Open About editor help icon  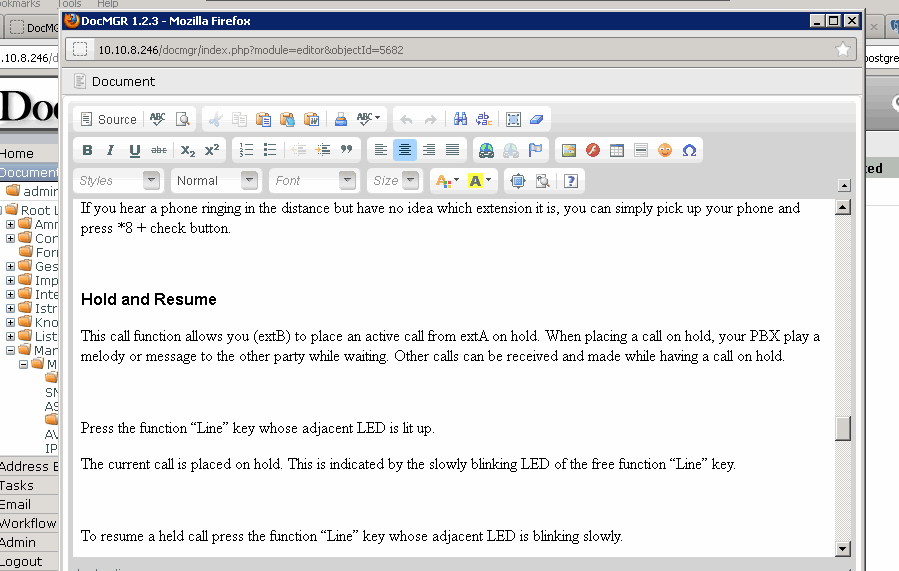click(570, 181)
